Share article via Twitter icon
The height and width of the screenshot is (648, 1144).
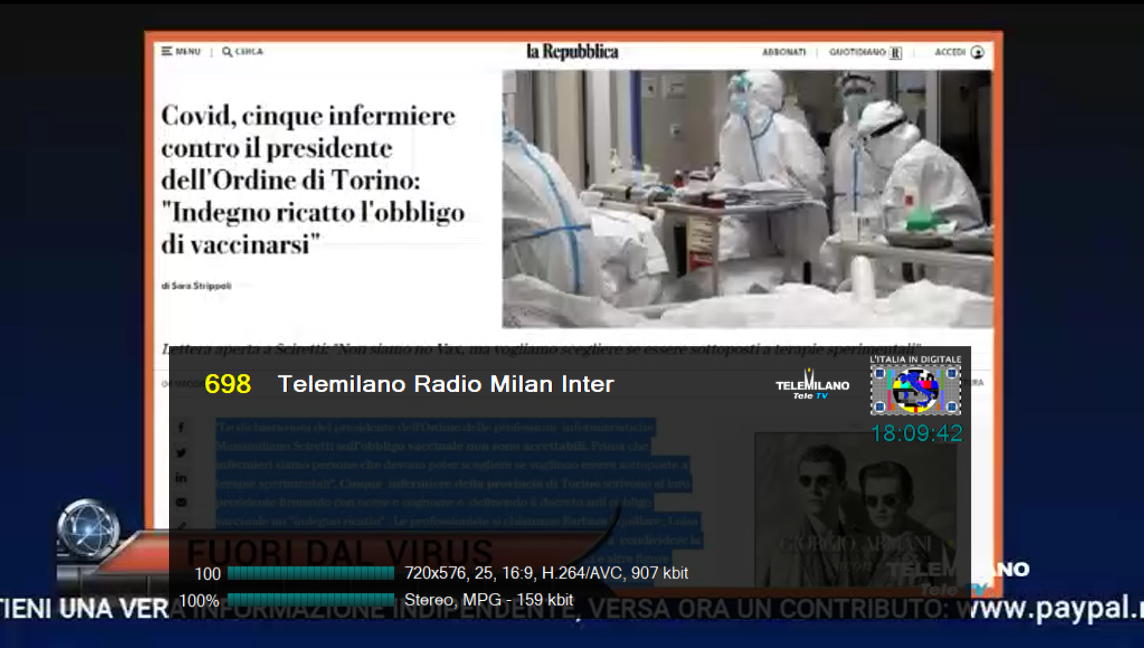(181, 452)
